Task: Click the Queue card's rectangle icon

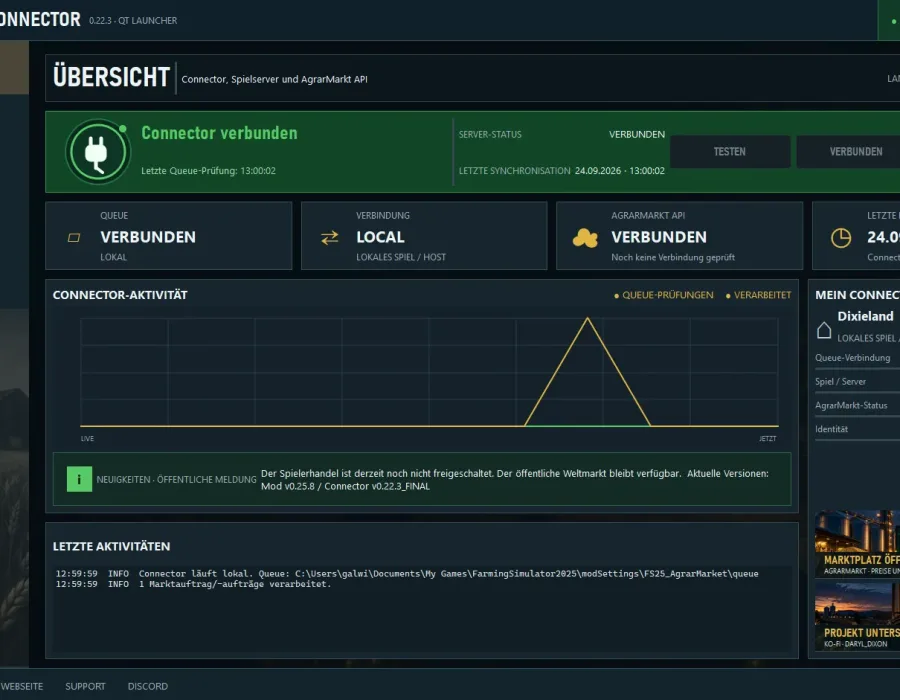Action: tap(74, 238)
